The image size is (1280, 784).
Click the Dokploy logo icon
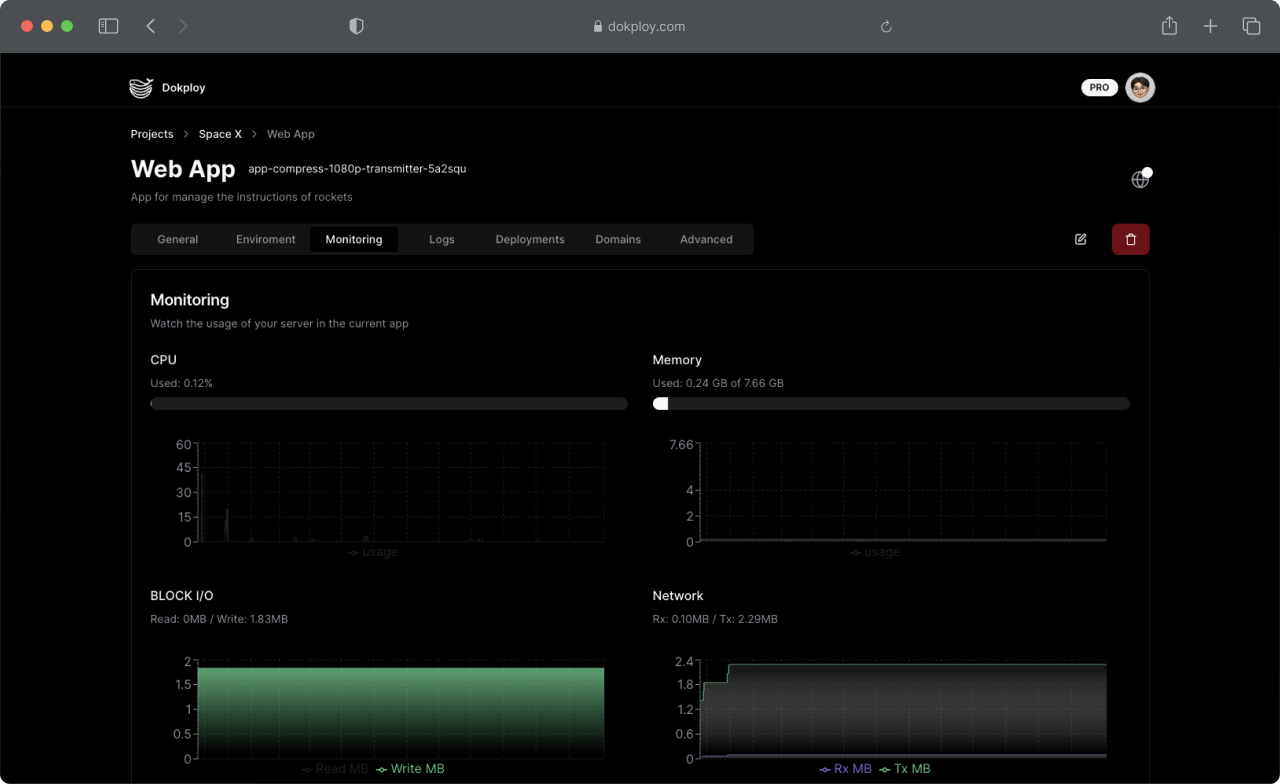click(141, 88)
